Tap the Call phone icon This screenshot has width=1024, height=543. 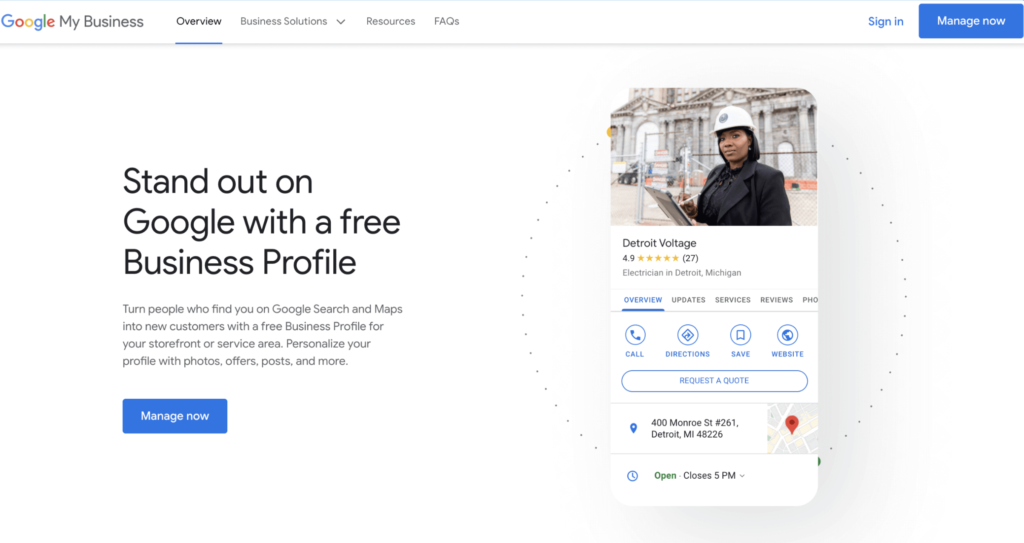tap(635, 335)
